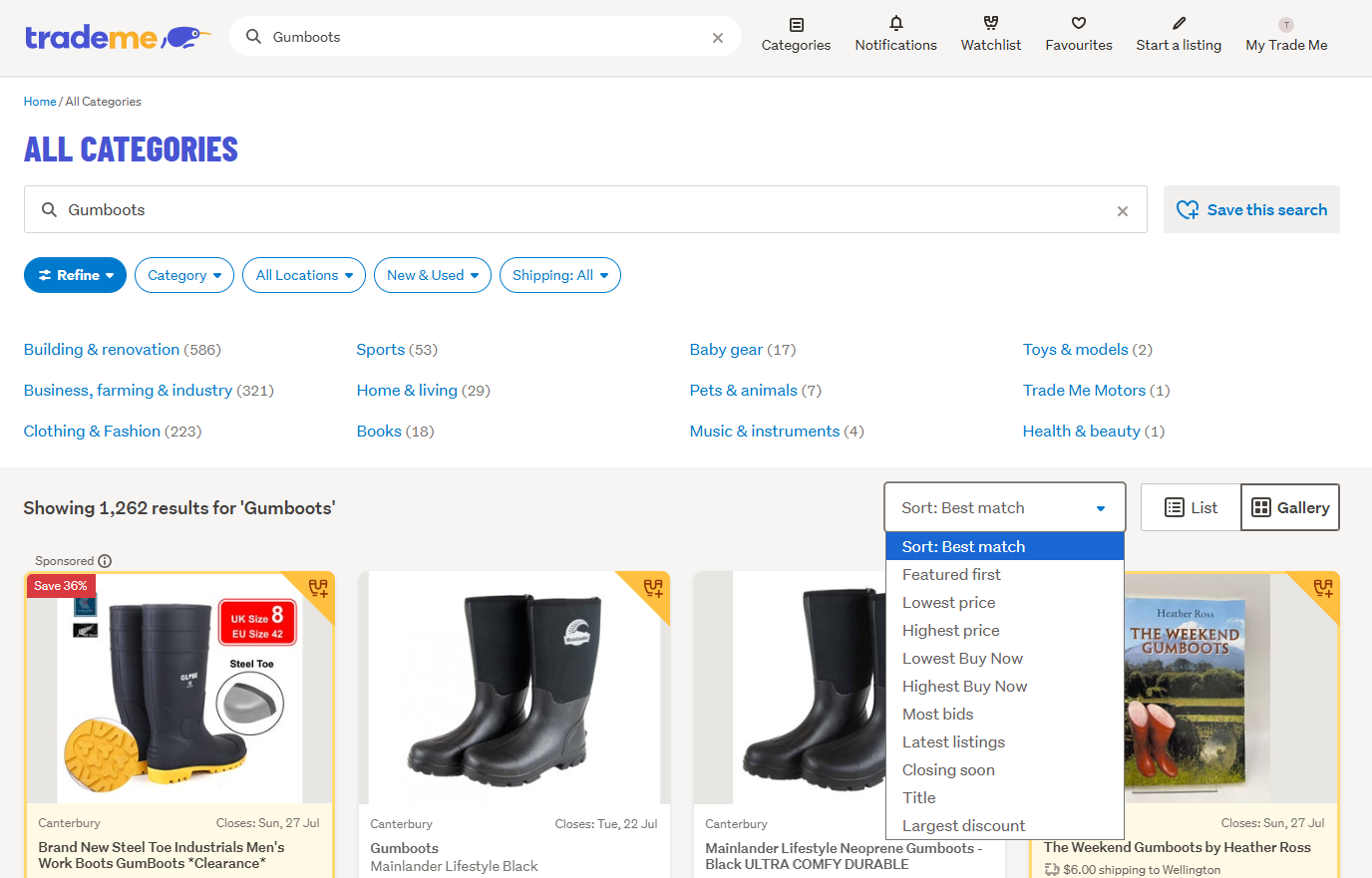Open the Trade Me kiwi logo homepage
Image resolution: width=1372 pixels, height=878 pixels.
(118, 37)
